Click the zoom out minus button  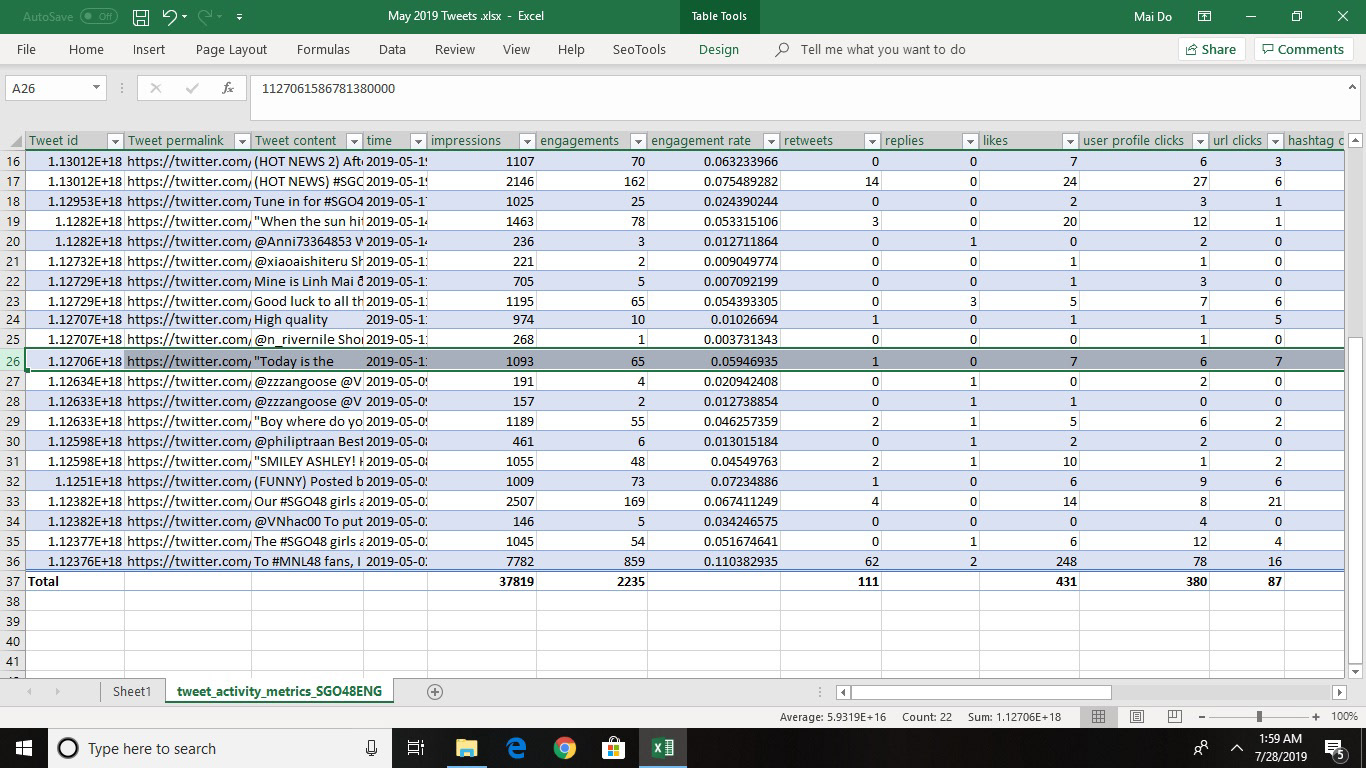pyautogui.click(x=1202, y=717)
